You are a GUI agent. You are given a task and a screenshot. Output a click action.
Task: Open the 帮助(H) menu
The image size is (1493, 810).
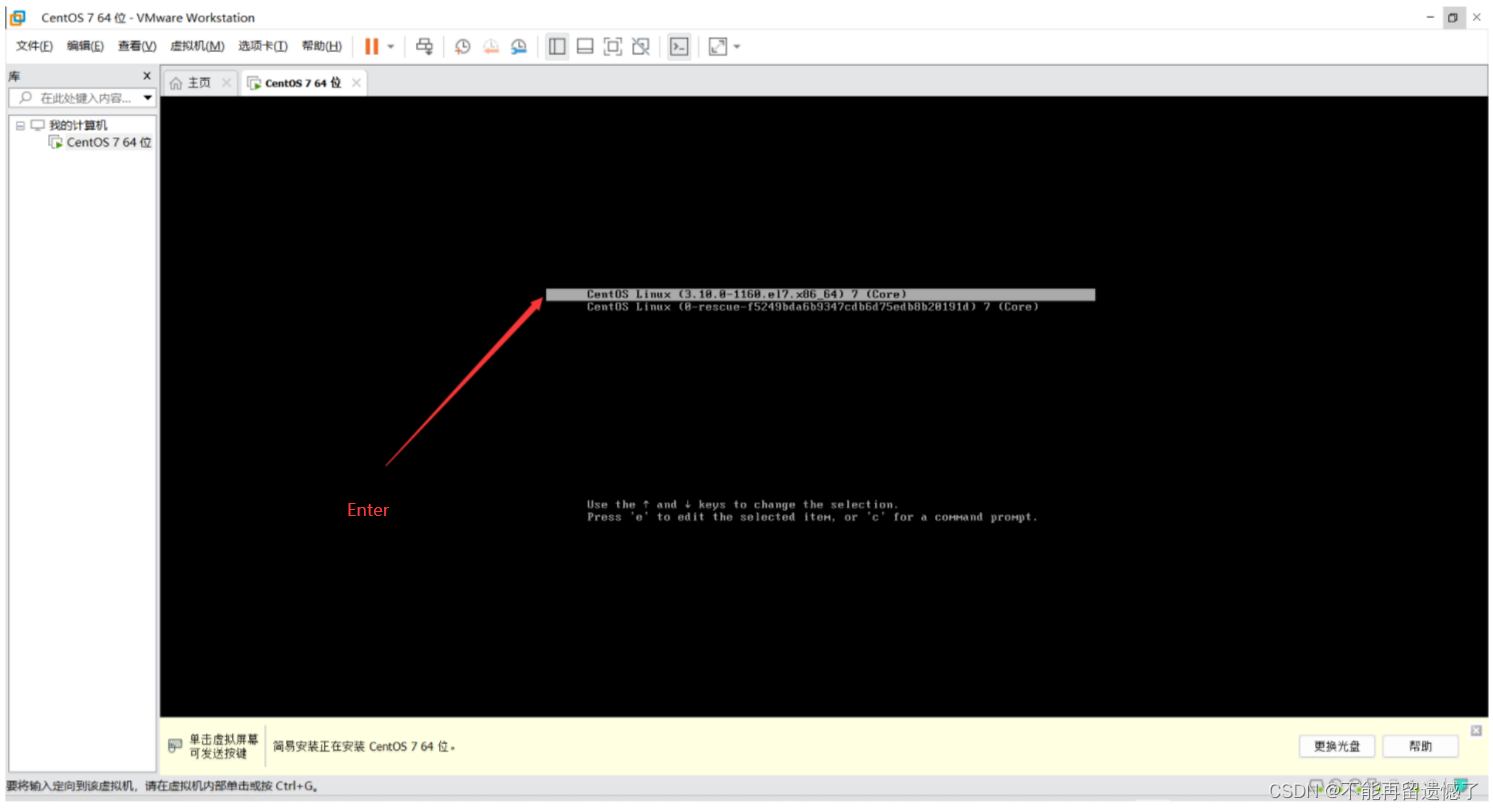tap(321, 46)
